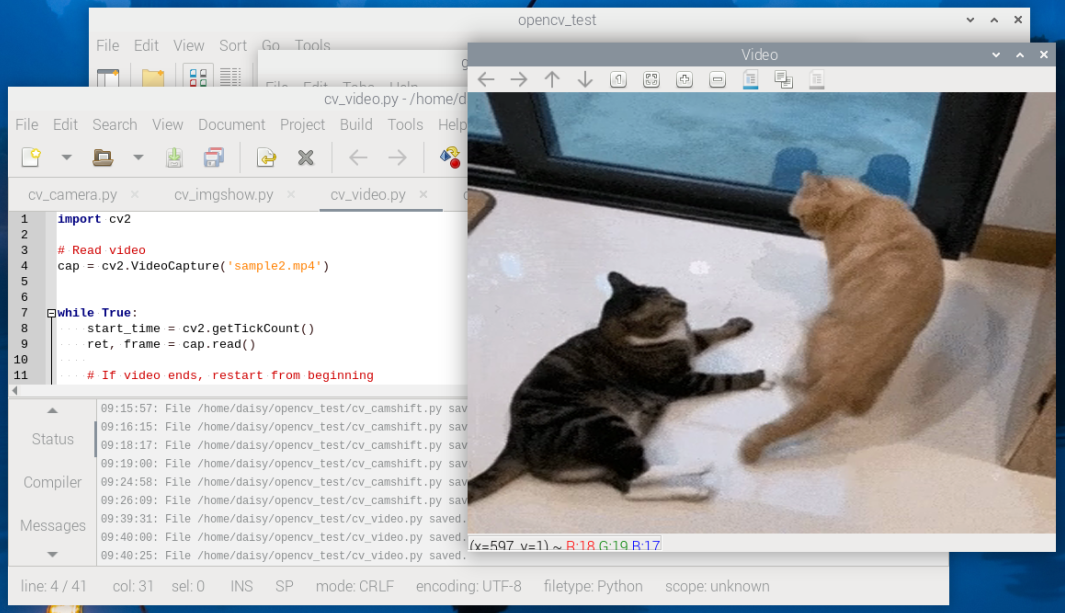Open the recent files dropdown arrow
This screenshot has width=1065, height=613.
(x=138, y=157)
